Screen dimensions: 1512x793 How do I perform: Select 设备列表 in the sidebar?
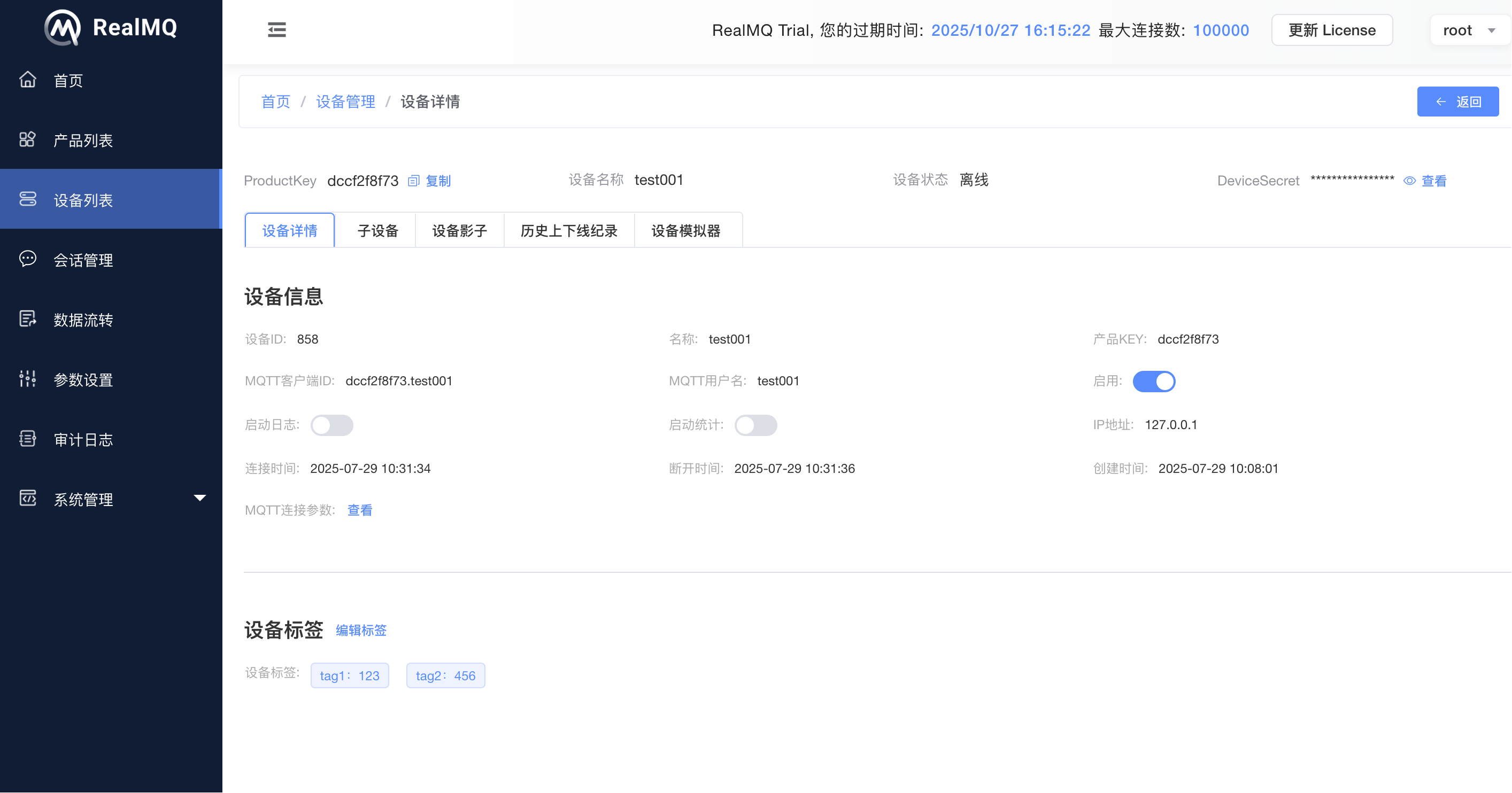click(111, 199)
